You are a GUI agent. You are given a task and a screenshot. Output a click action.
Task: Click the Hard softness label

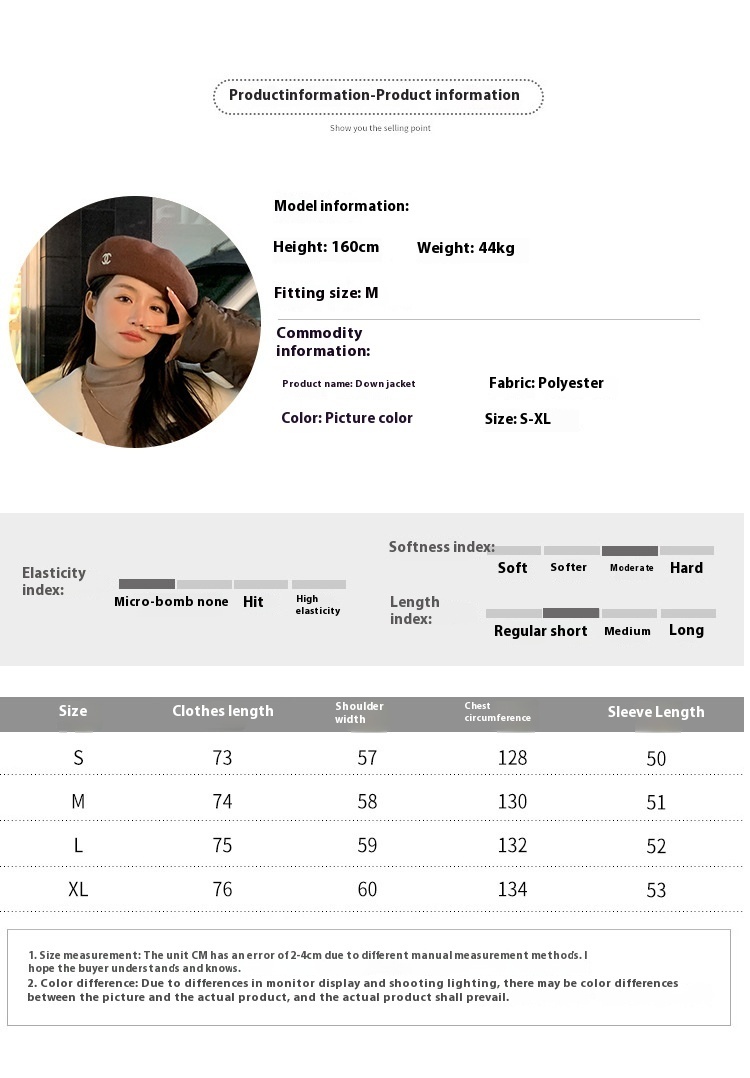(686, 568)
